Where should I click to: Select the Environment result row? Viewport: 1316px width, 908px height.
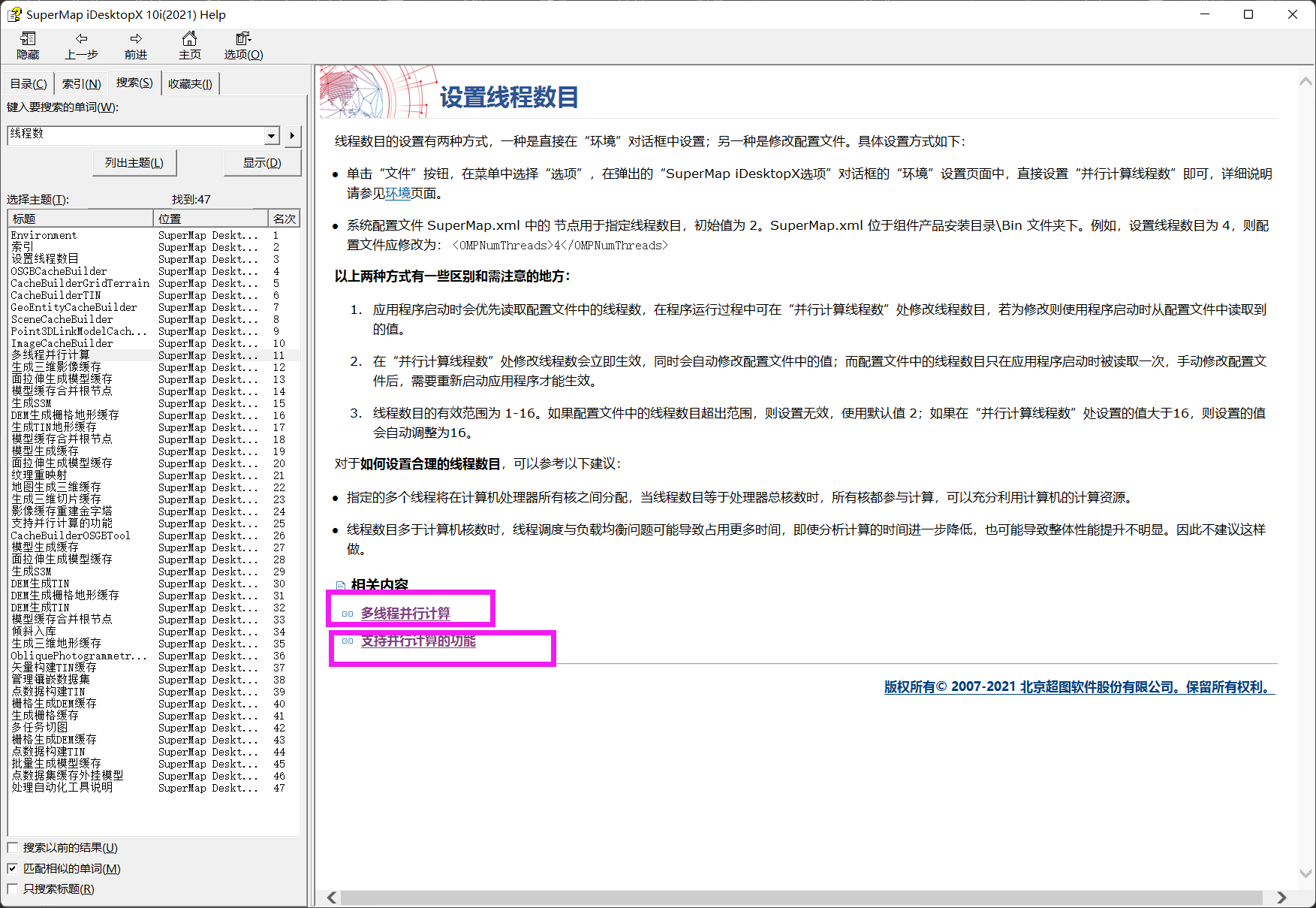(154, 235)
